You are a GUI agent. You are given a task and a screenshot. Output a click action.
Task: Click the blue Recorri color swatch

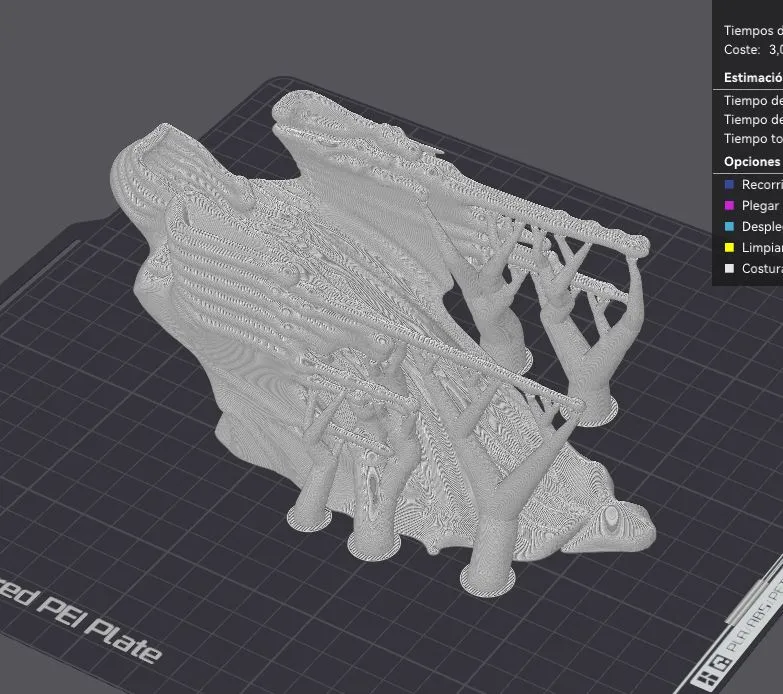point(729,185)
